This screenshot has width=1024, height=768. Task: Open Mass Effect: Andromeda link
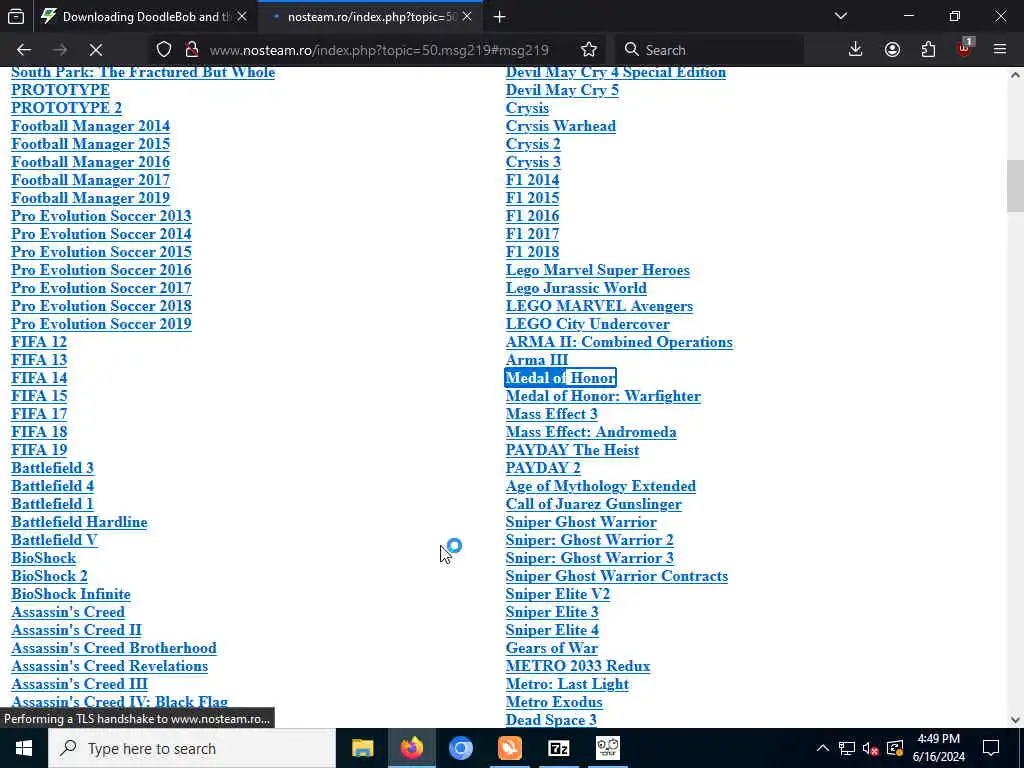[x=591, y=432]
